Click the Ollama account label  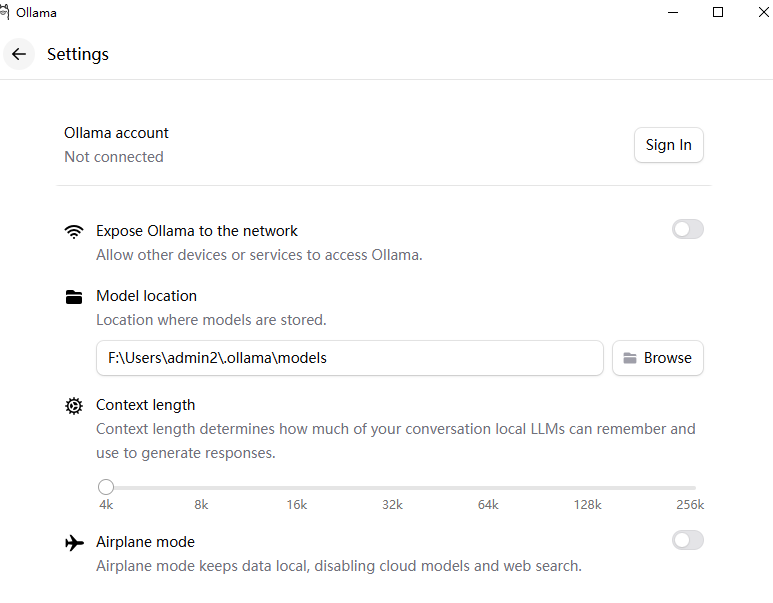pos(116,133)
